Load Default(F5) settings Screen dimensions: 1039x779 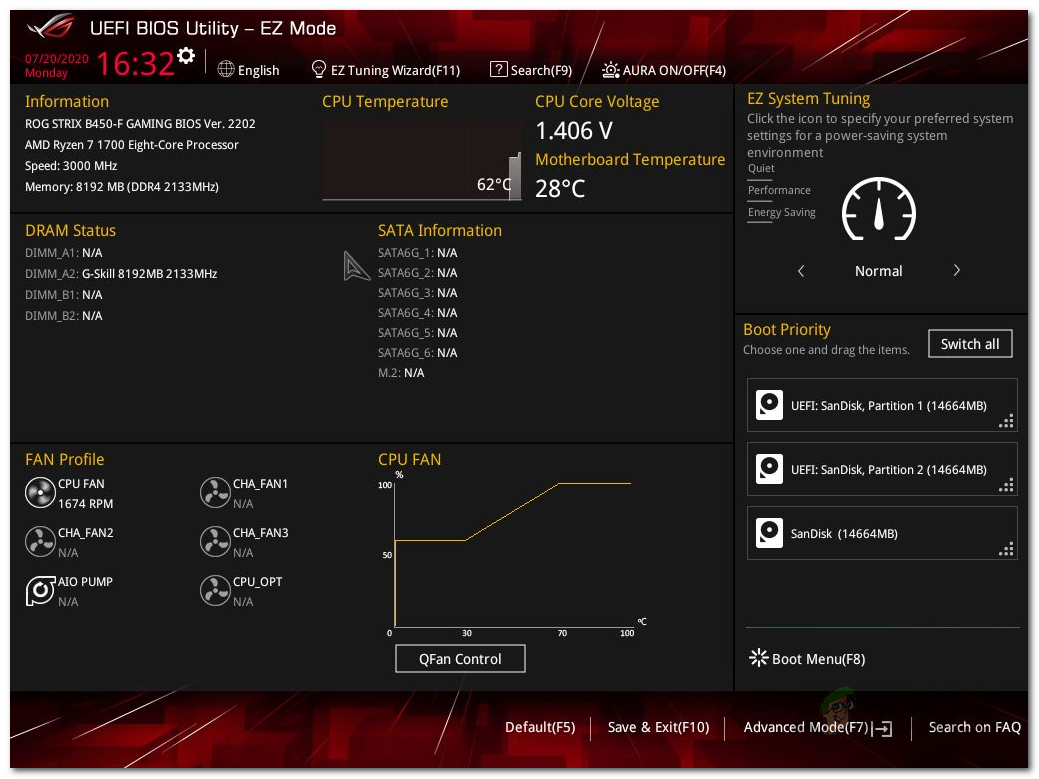tap(540, 727)
